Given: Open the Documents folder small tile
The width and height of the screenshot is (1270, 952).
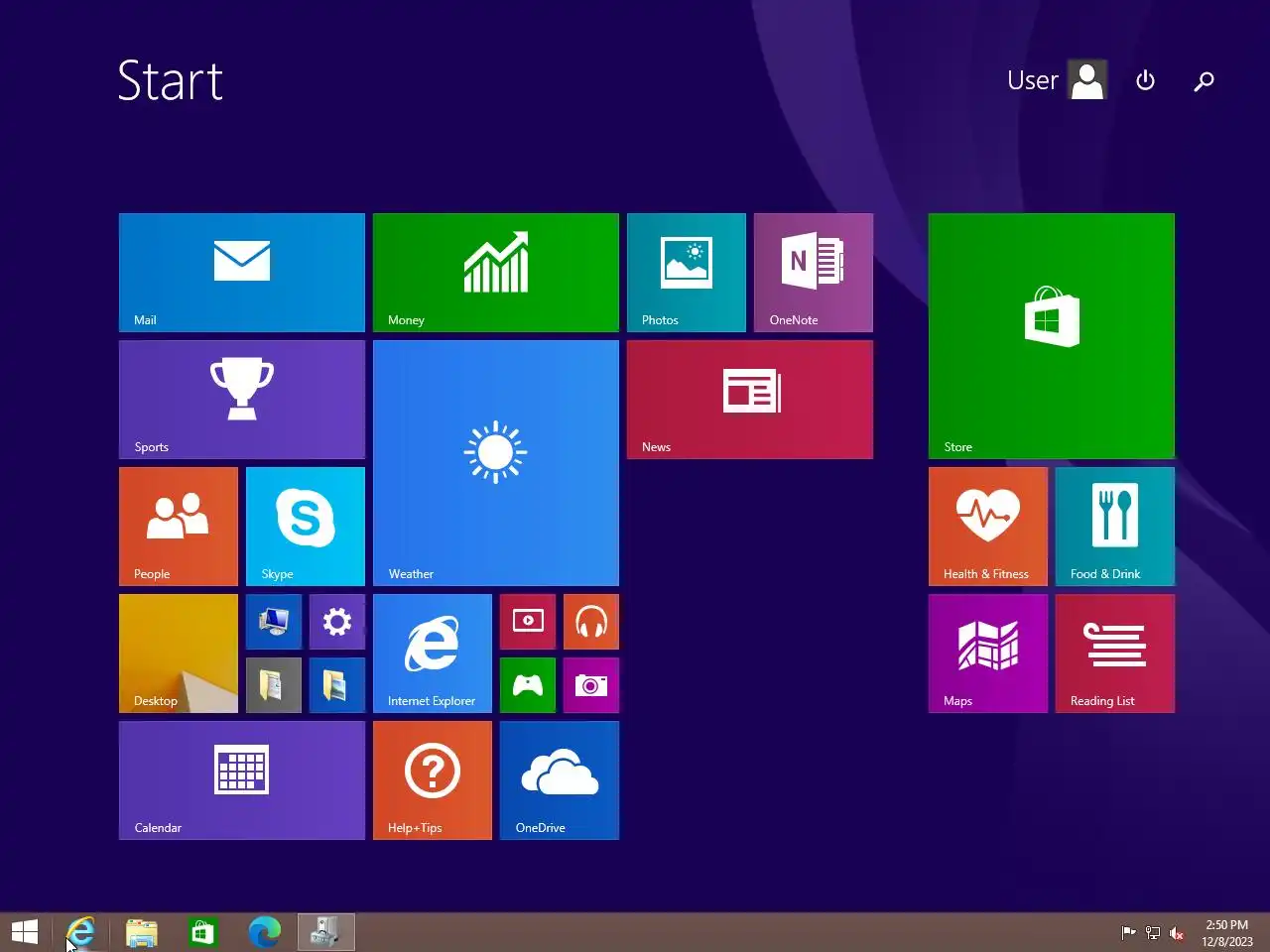Looking at the screenshot, I should pyautogui.click(x=274, y=685).
